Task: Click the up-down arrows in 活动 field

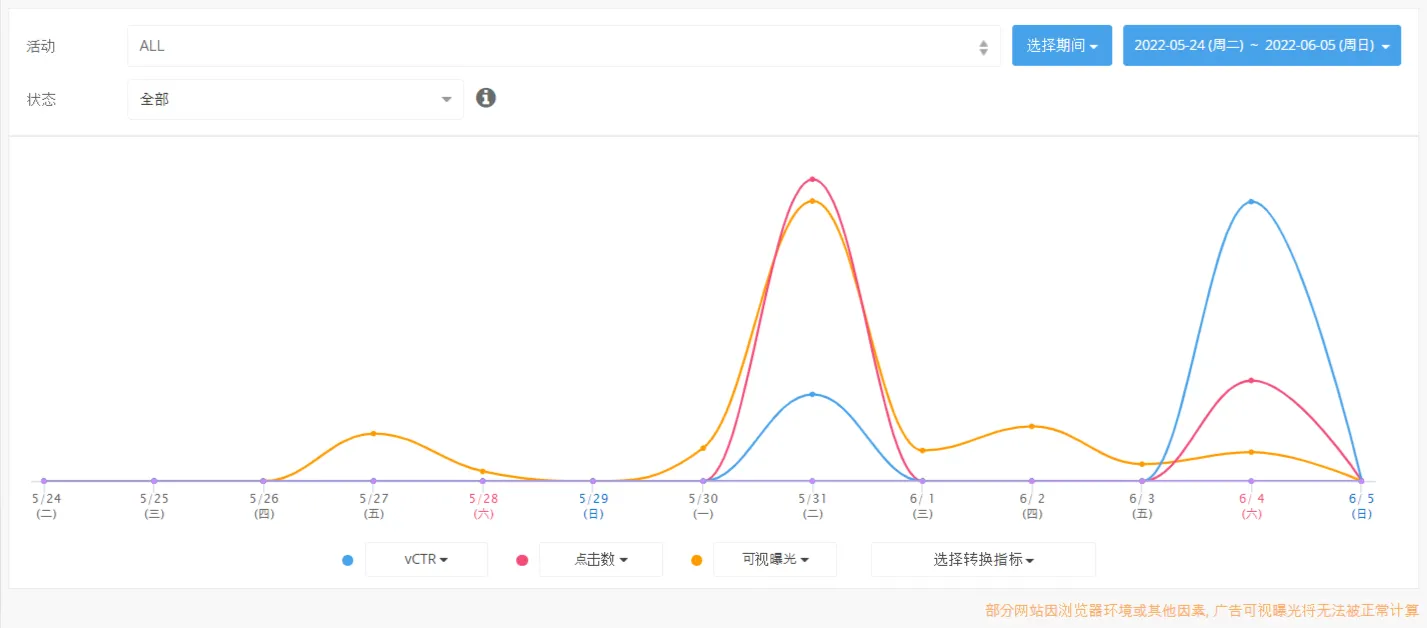Action: pos(983,47)
